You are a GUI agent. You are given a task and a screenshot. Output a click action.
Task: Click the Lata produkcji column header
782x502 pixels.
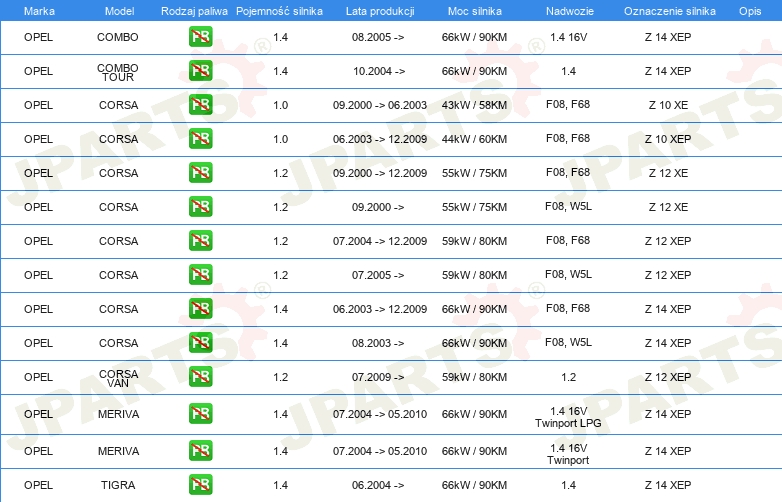[x=380, y=11]
